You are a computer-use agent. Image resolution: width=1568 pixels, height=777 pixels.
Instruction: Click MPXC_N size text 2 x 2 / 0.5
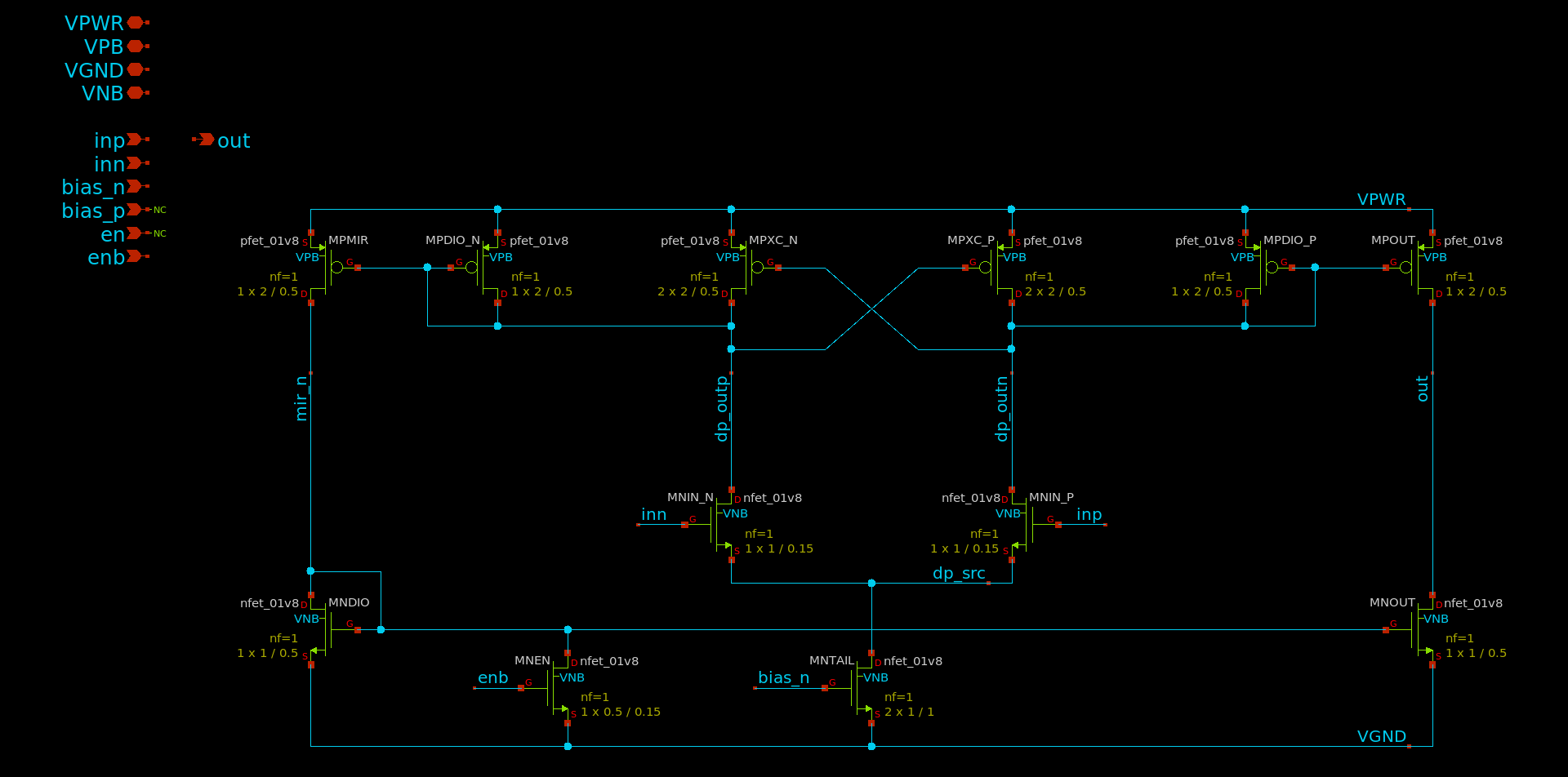(688, 291)
